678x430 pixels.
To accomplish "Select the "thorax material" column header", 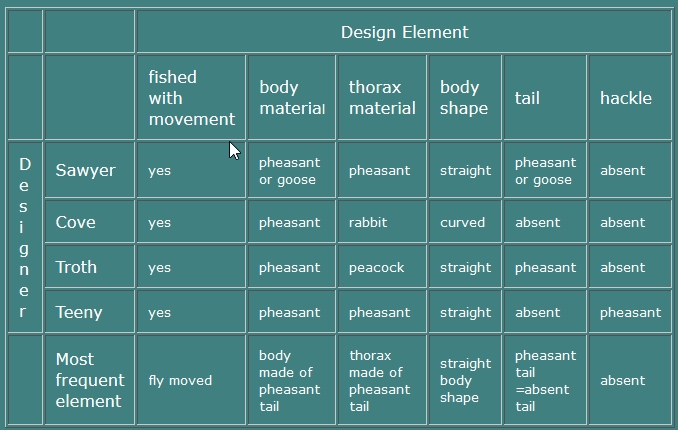I will tap(382, 98).
